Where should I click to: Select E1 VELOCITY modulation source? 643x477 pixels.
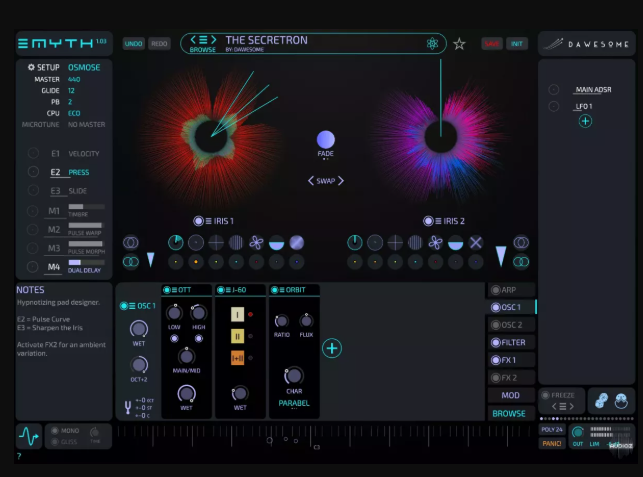click(75, 153)
